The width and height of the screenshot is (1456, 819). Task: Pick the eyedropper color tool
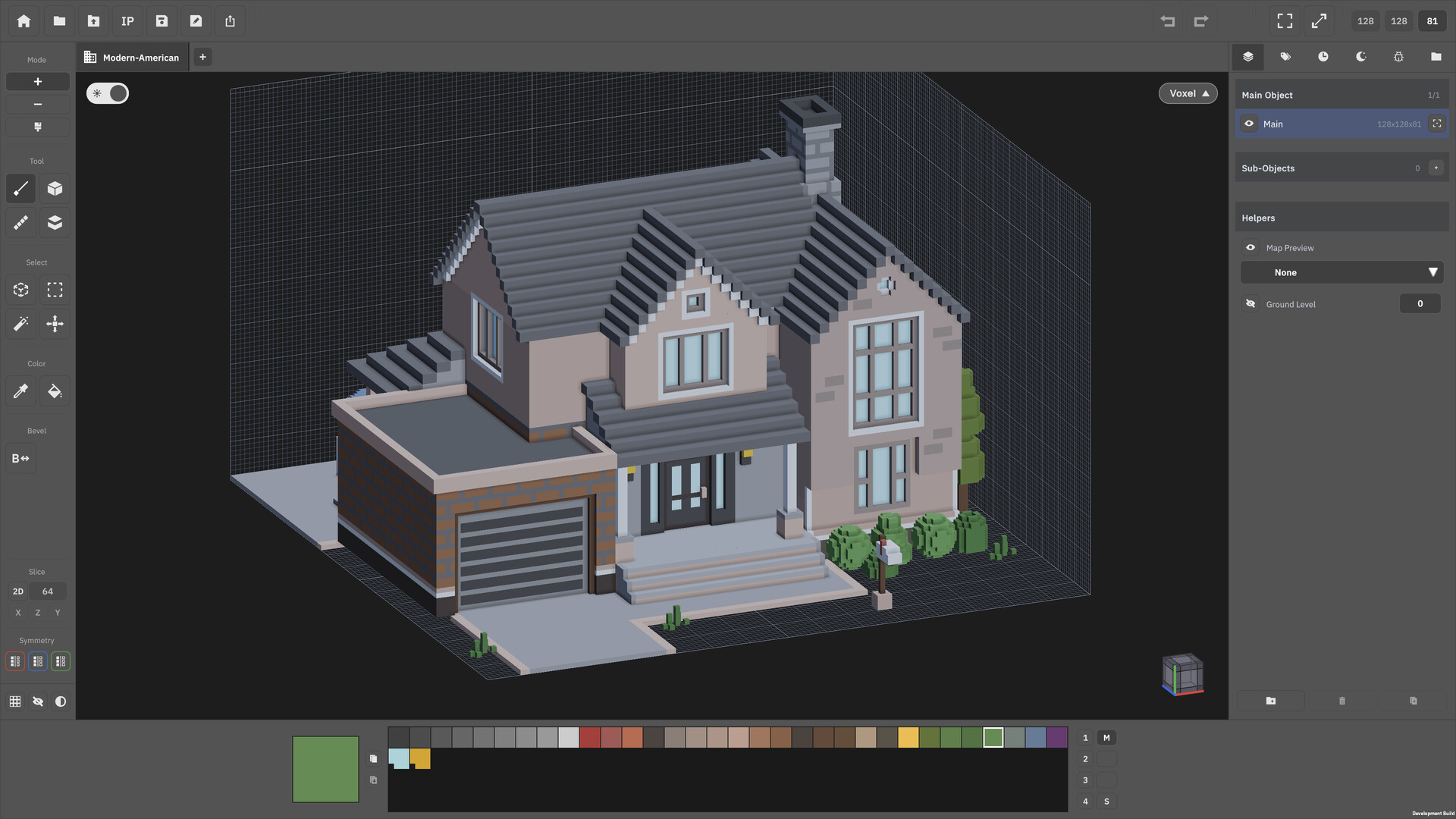20,391
